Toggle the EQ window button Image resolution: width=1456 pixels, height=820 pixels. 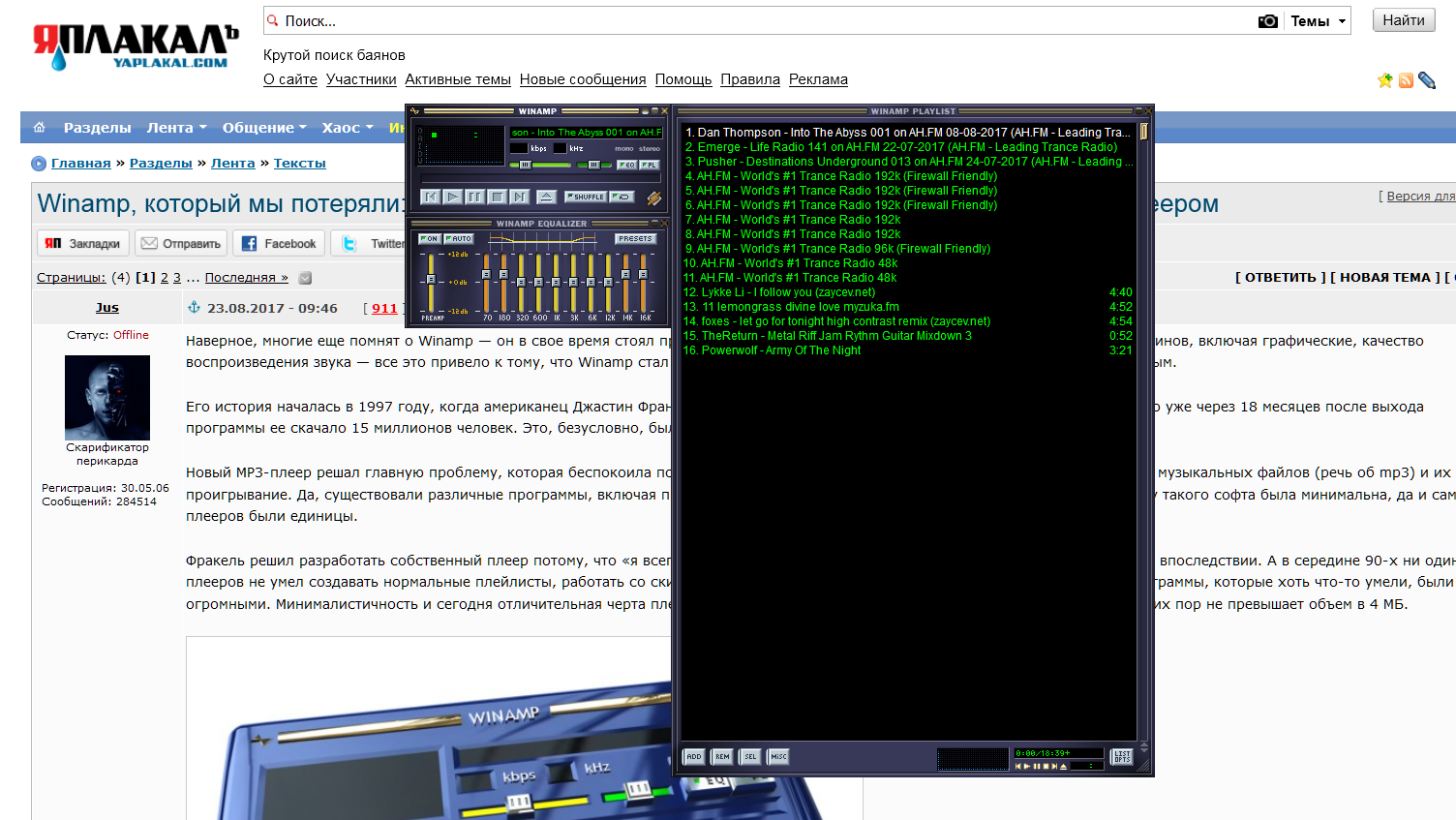pyautogui.click(x=627, y=165)
